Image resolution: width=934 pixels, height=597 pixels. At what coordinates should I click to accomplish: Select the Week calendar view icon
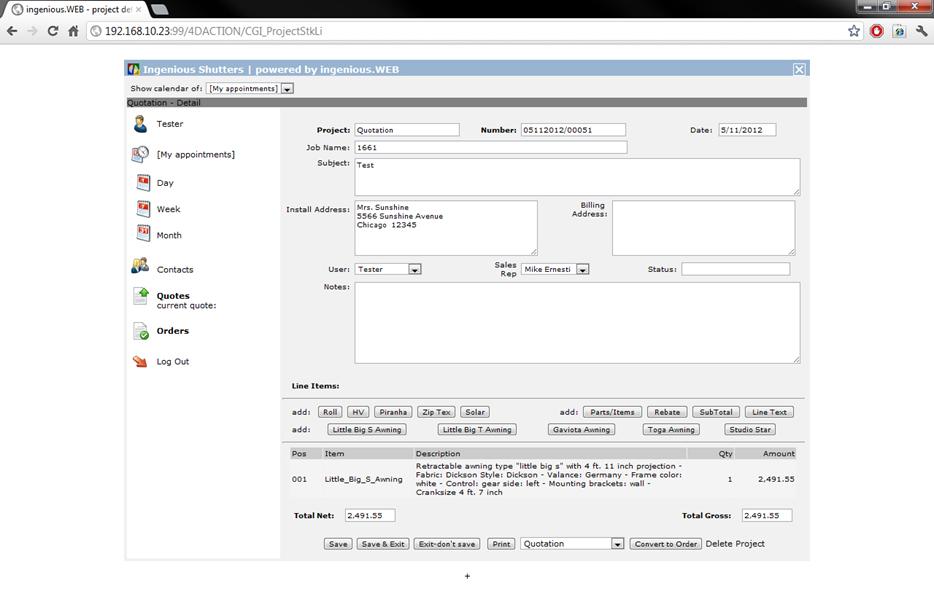(143, 209)
